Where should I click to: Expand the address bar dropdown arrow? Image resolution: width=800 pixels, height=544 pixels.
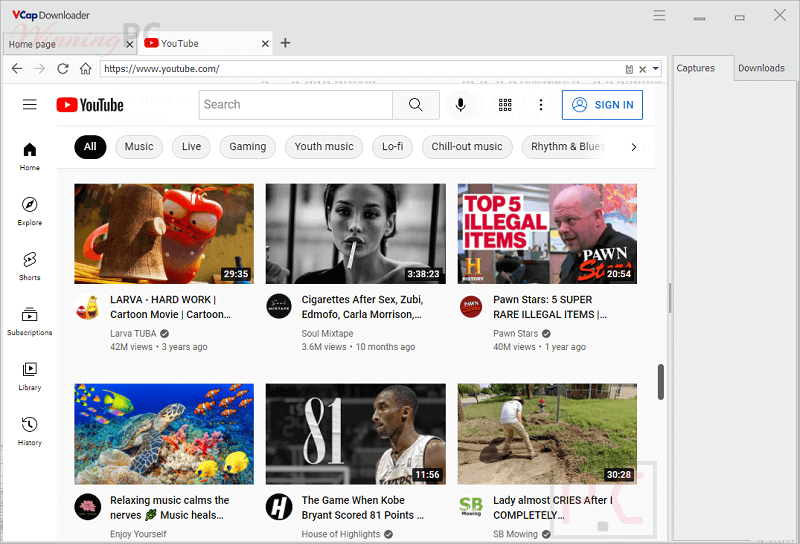[x=656, y=69]
